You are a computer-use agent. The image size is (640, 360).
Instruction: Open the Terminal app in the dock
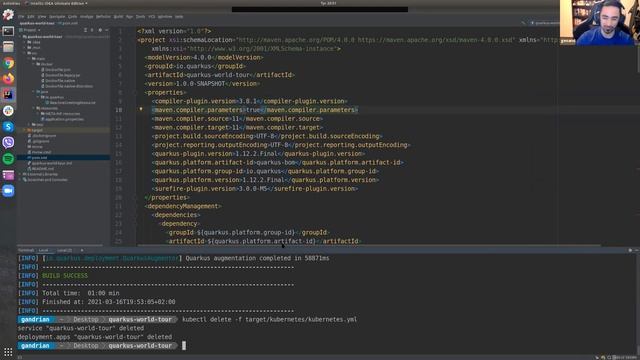pos(8,31)
